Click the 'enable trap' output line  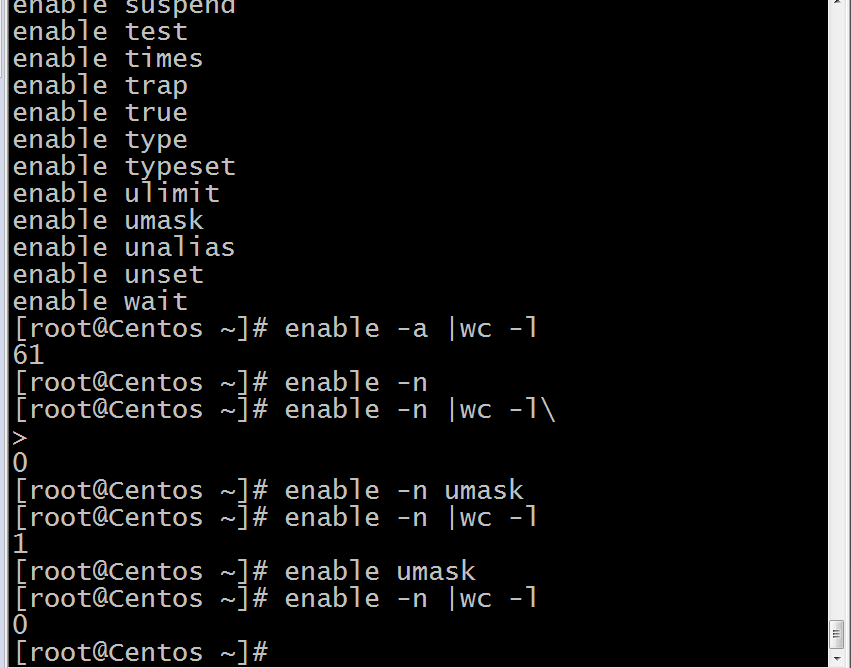click(100, 86)
